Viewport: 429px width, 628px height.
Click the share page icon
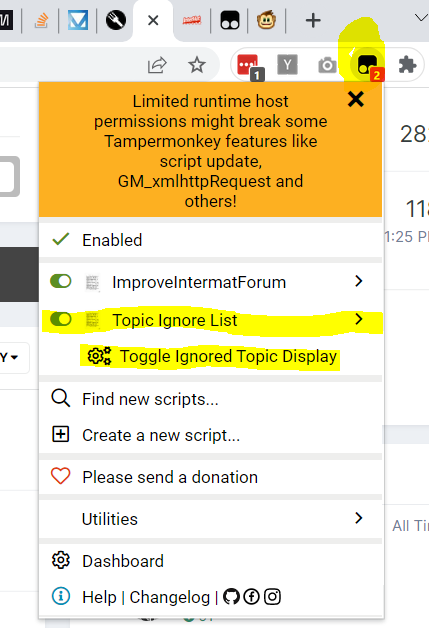coord(157,65)
